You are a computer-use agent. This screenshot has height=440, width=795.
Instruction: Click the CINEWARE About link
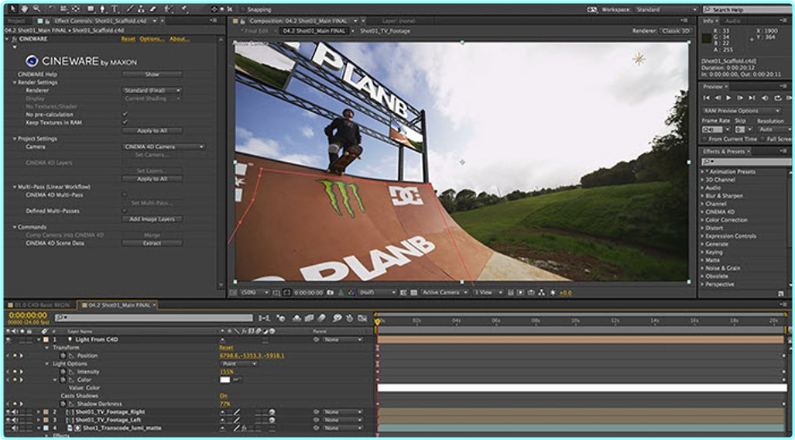tap(178, 39)
